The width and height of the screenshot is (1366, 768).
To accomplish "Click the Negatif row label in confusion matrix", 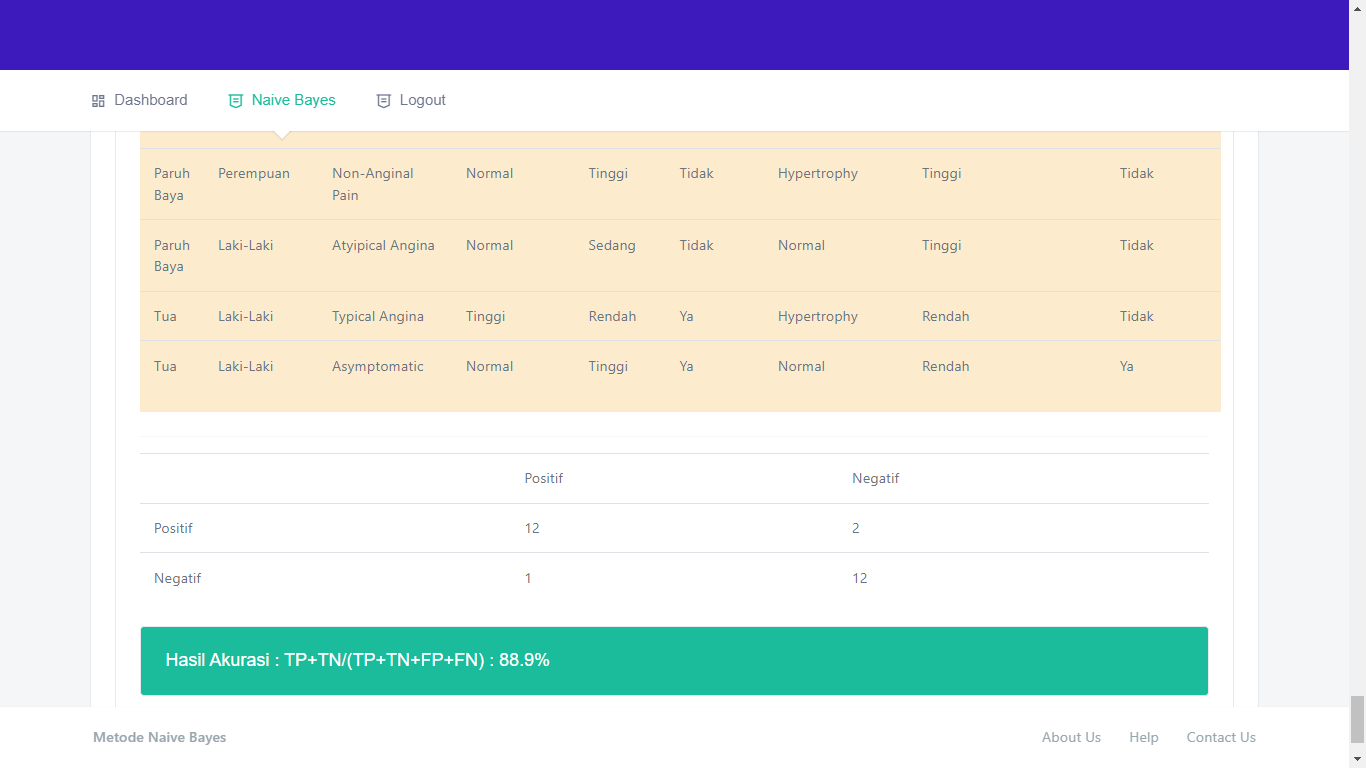I will (177, 578).
